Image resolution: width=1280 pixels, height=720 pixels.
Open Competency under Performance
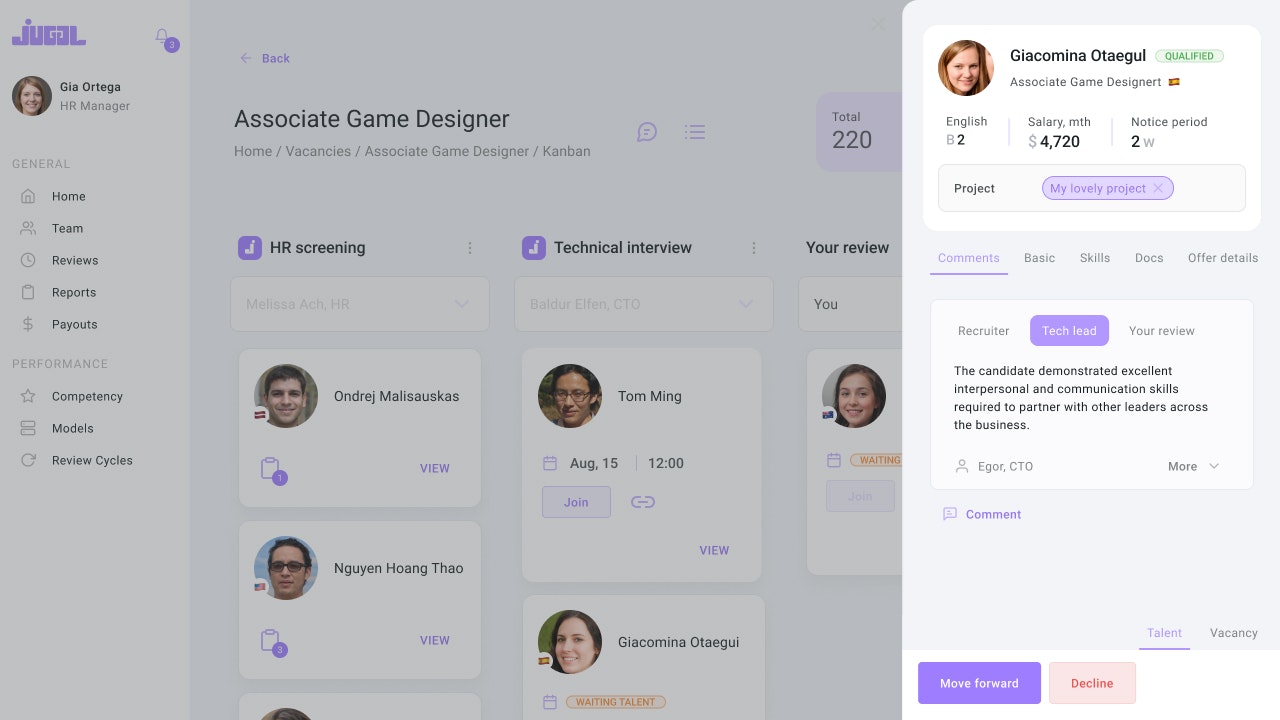[x=87, y=396]
